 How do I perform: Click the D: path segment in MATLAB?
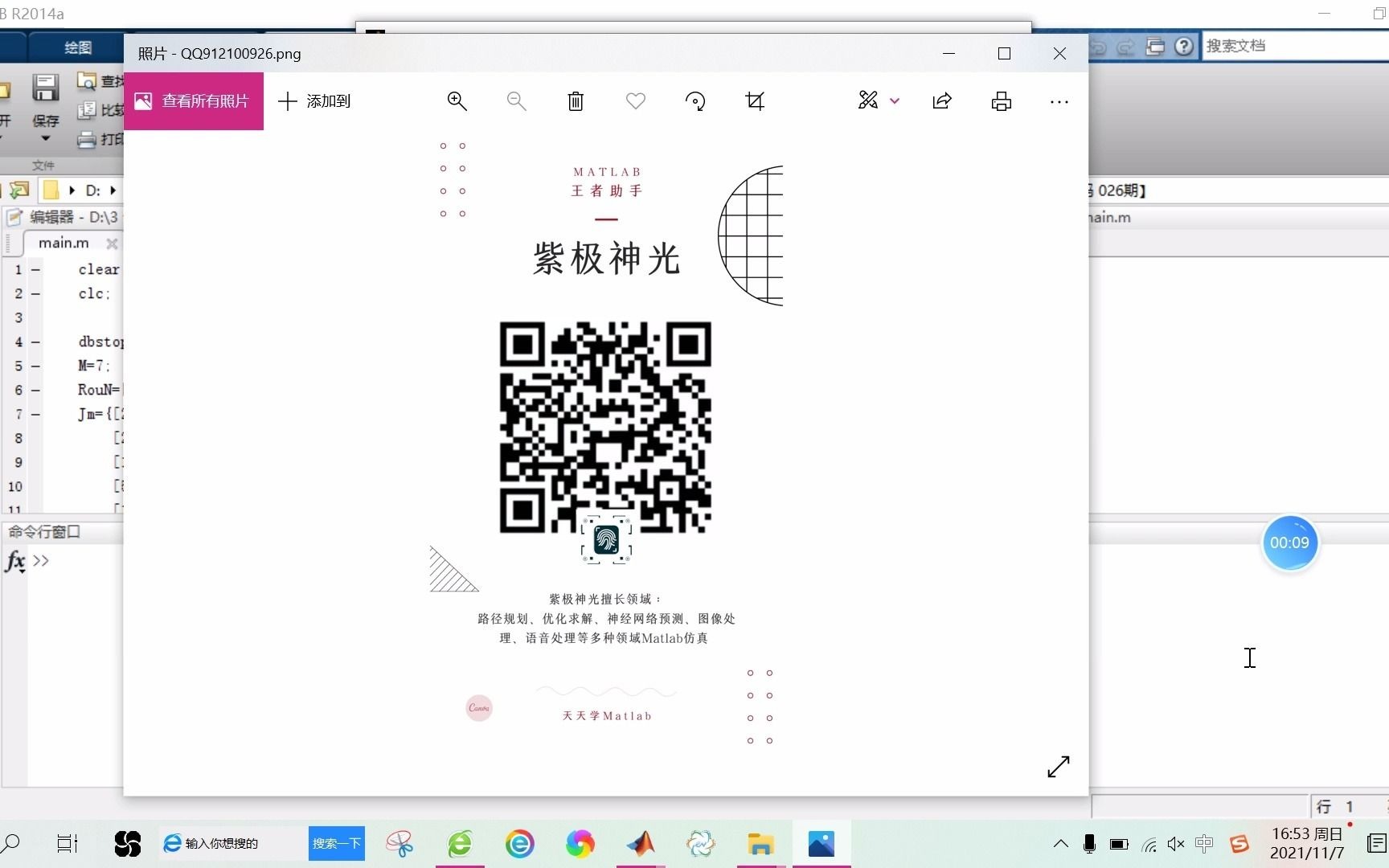point(93,190)
